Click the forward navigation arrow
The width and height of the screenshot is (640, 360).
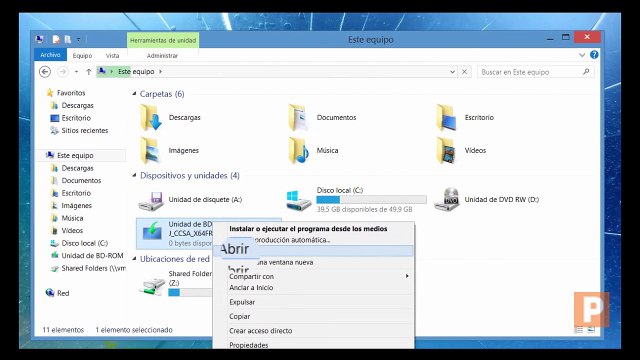click(62, 72)
